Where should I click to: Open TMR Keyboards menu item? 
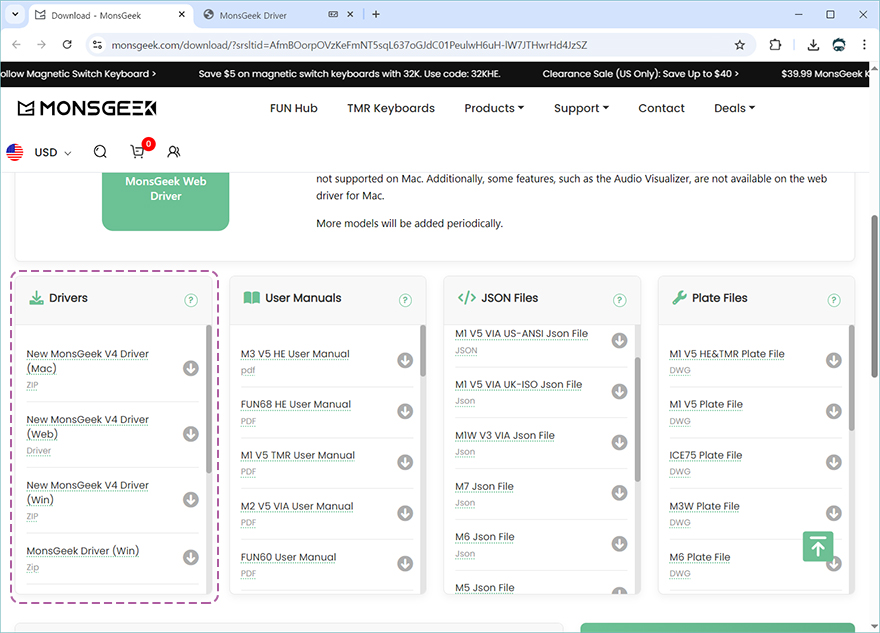[x=391, y=108]
